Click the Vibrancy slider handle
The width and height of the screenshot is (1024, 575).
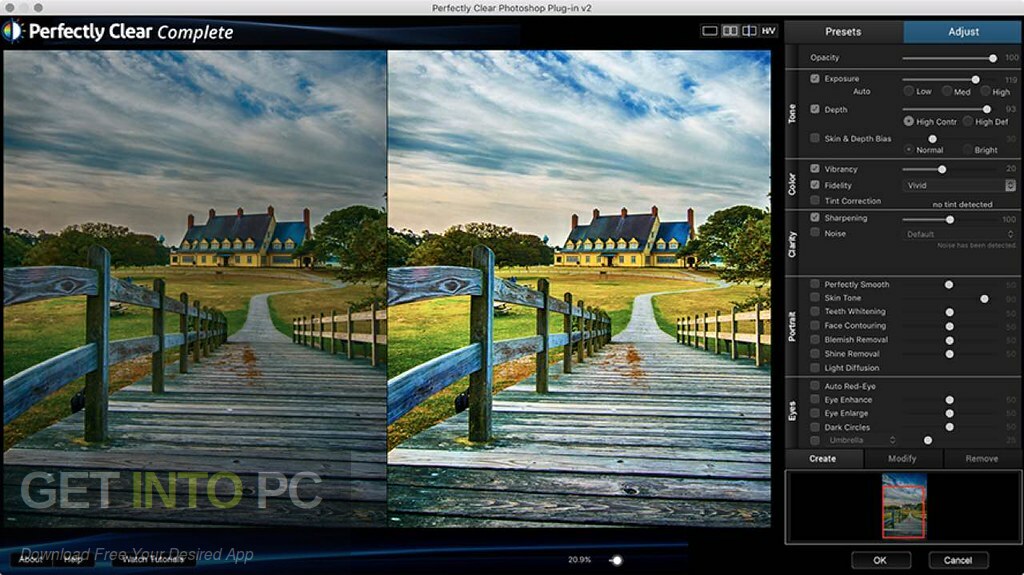[x=942, y=169]
